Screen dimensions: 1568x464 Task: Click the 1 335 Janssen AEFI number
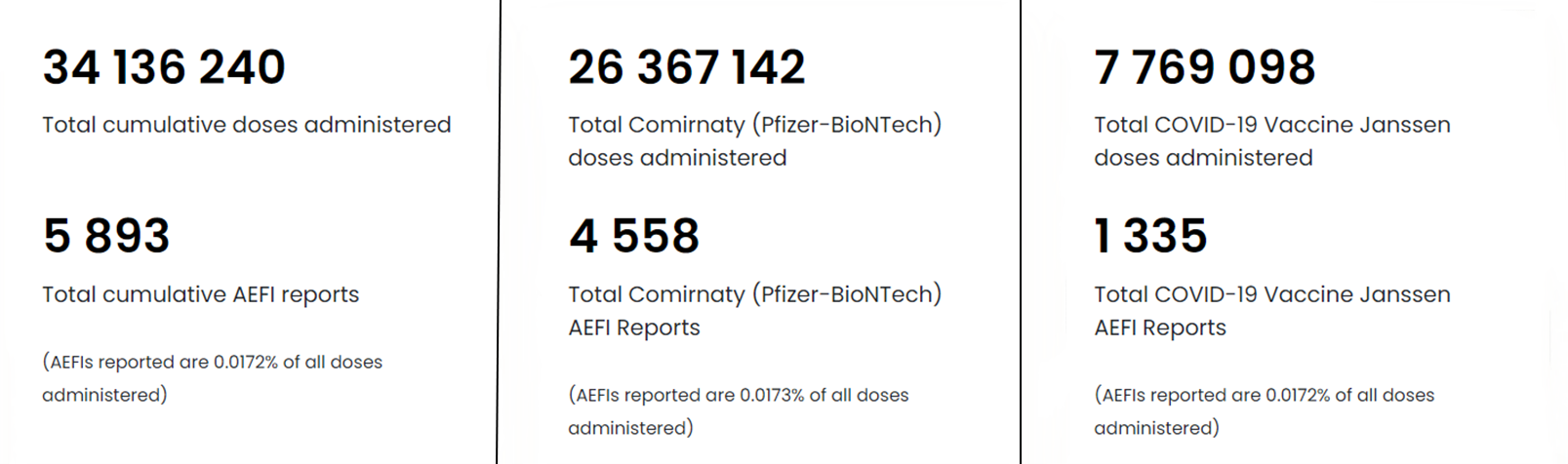coord(1151,236)
